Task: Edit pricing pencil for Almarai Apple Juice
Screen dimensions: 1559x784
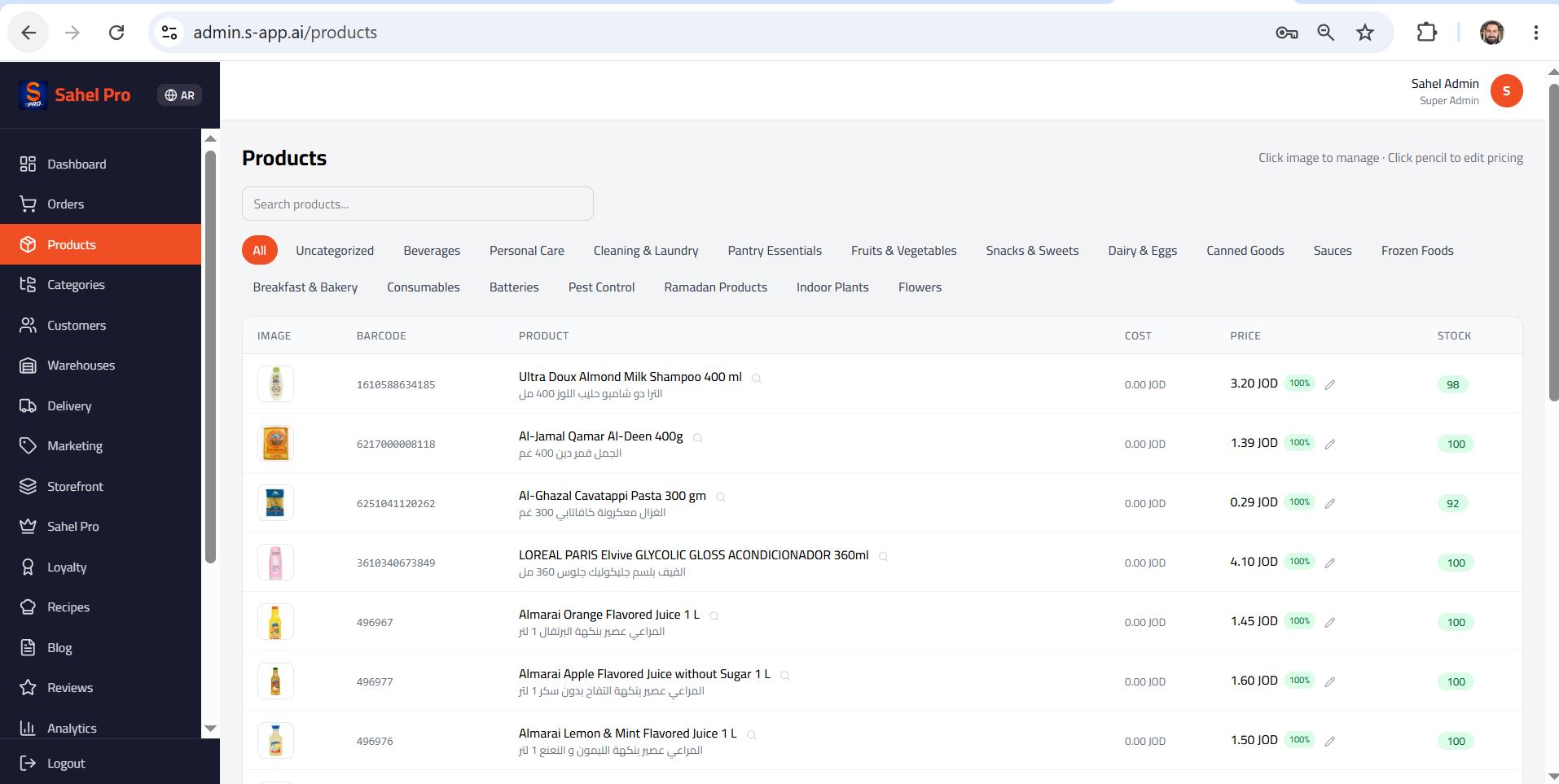Action: point(1330,681)
